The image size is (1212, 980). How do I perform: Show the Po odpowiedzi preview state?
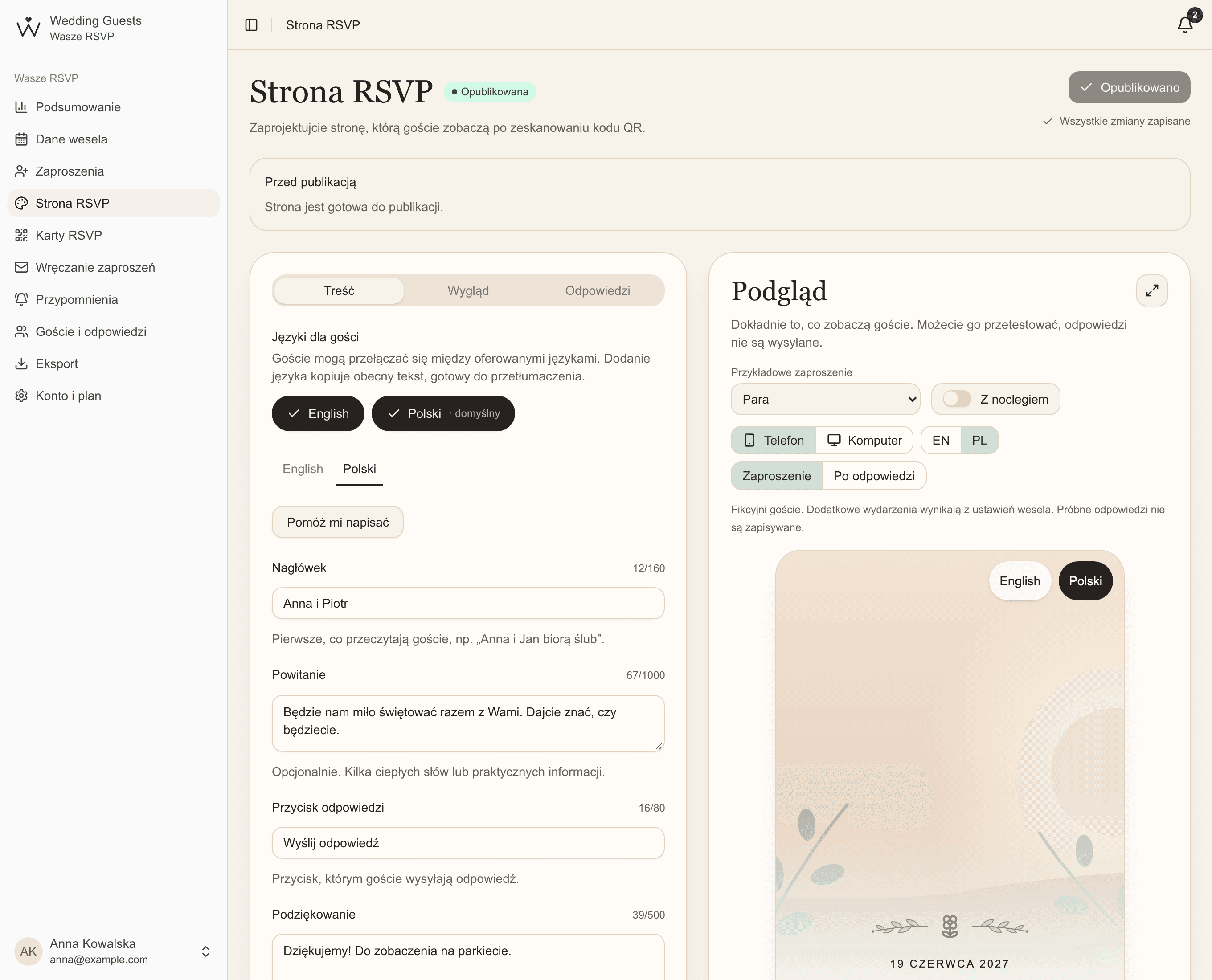point(874,476)
